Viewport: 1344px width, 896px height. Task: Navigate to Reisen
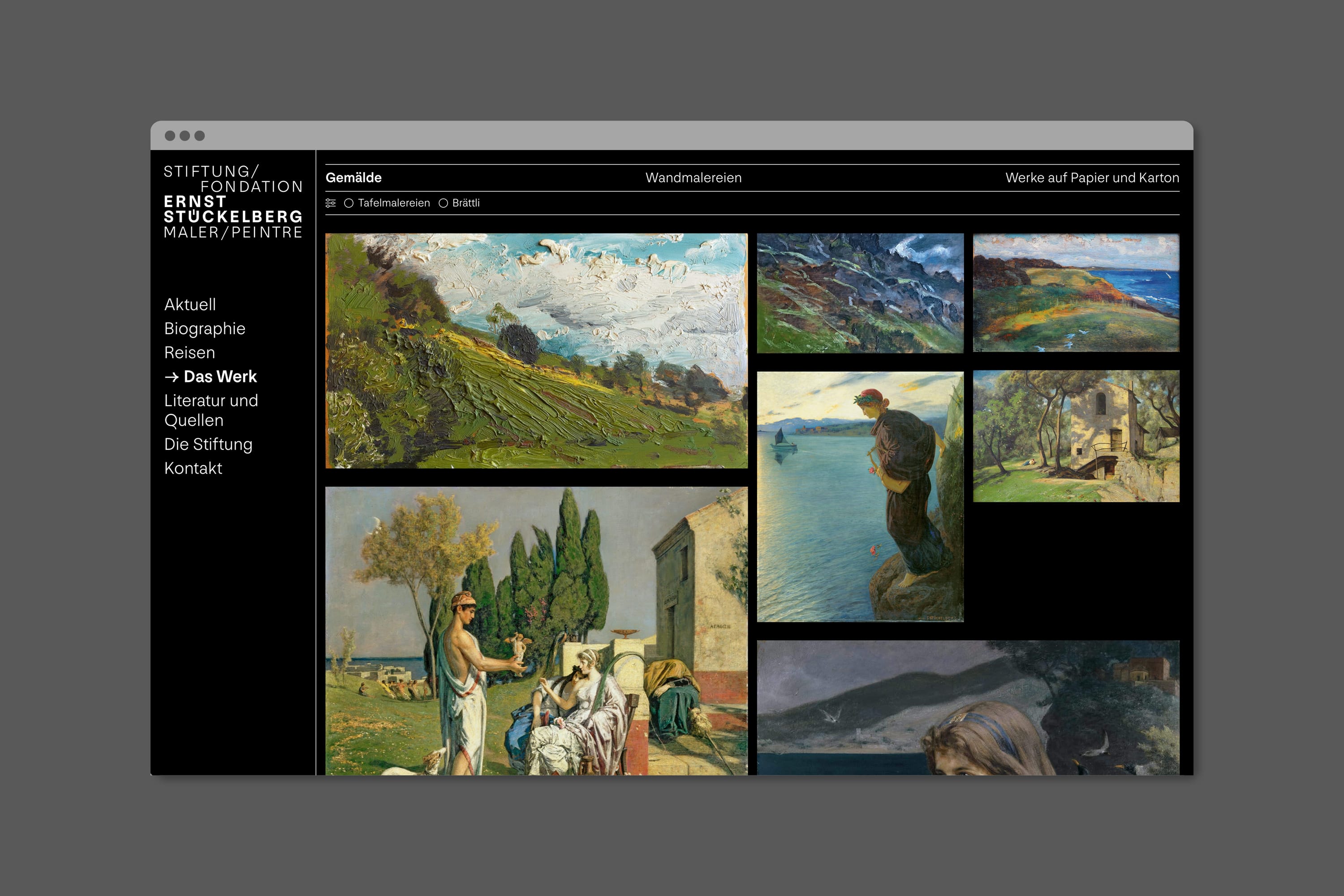tap(189, 353)
